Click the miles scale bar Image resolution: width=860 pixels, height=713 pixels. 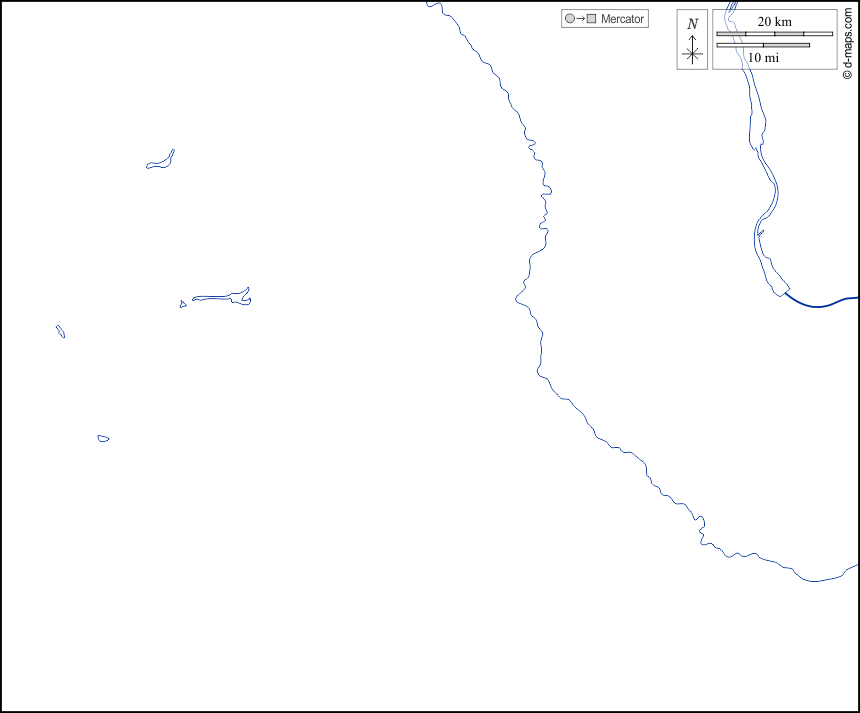763,45
